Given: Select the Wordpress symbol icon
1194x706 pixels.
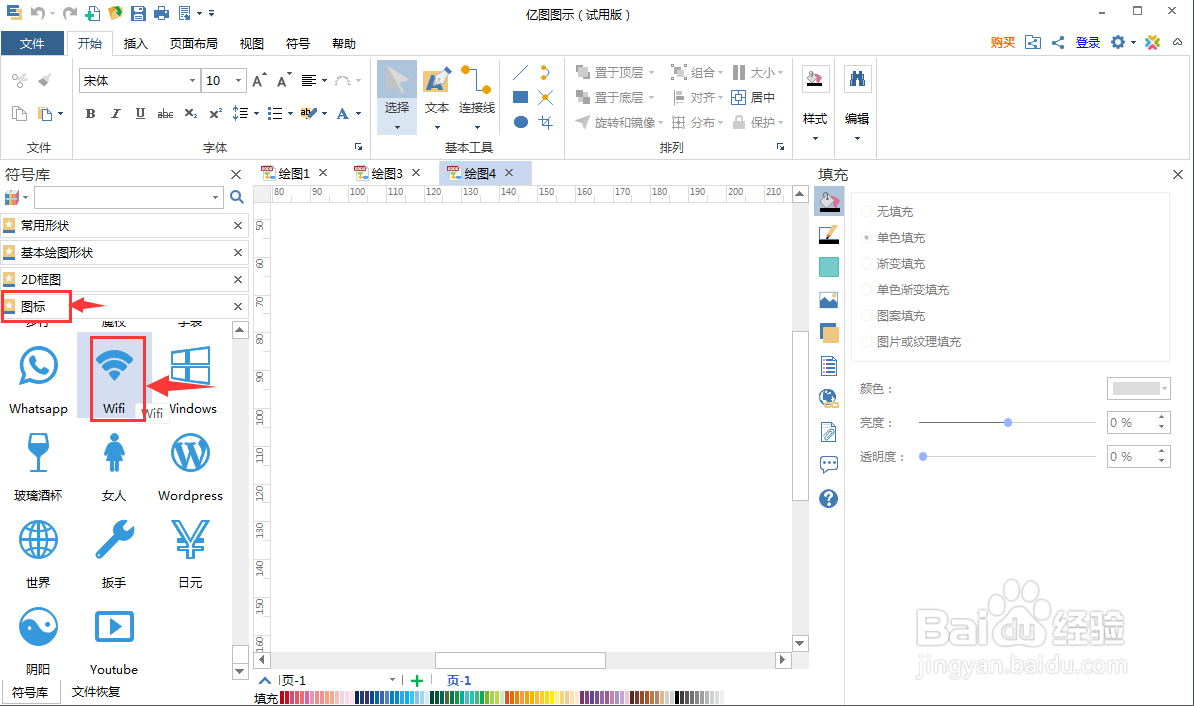Looking at the screenshot, I should [190, 452].
